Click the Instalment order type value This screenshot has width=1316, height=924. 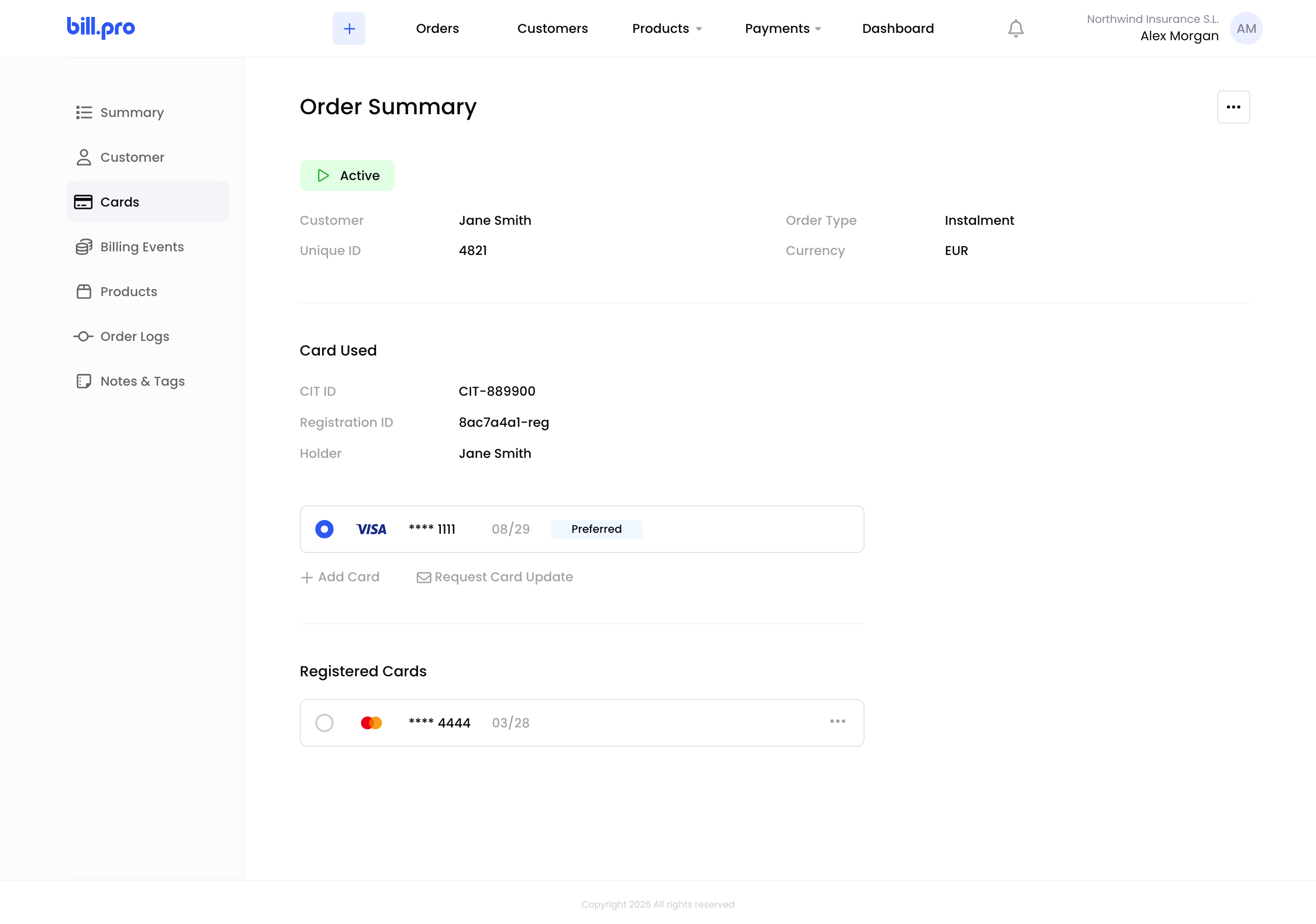[x=980, y=221]
